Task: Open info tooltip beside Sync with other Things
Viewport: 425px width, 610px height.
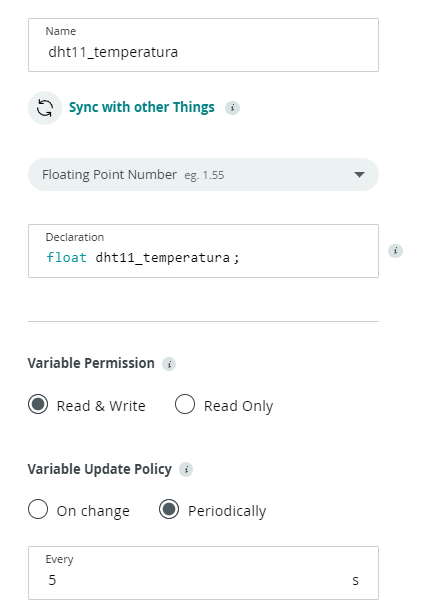Action: 232,108
